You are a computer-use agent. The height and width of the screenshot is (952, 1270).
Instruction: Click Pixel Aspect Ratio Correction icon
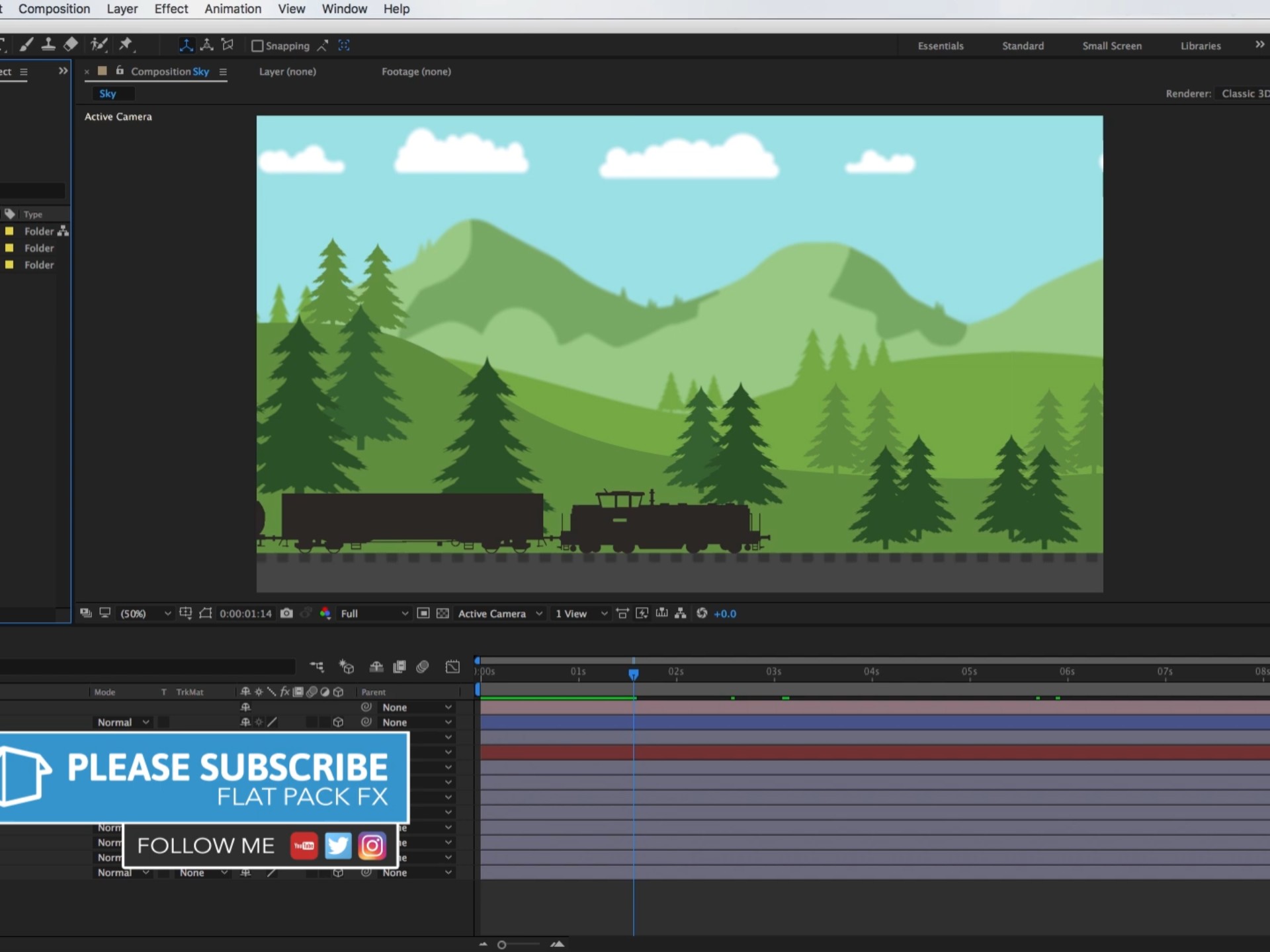tap(622, 613)
